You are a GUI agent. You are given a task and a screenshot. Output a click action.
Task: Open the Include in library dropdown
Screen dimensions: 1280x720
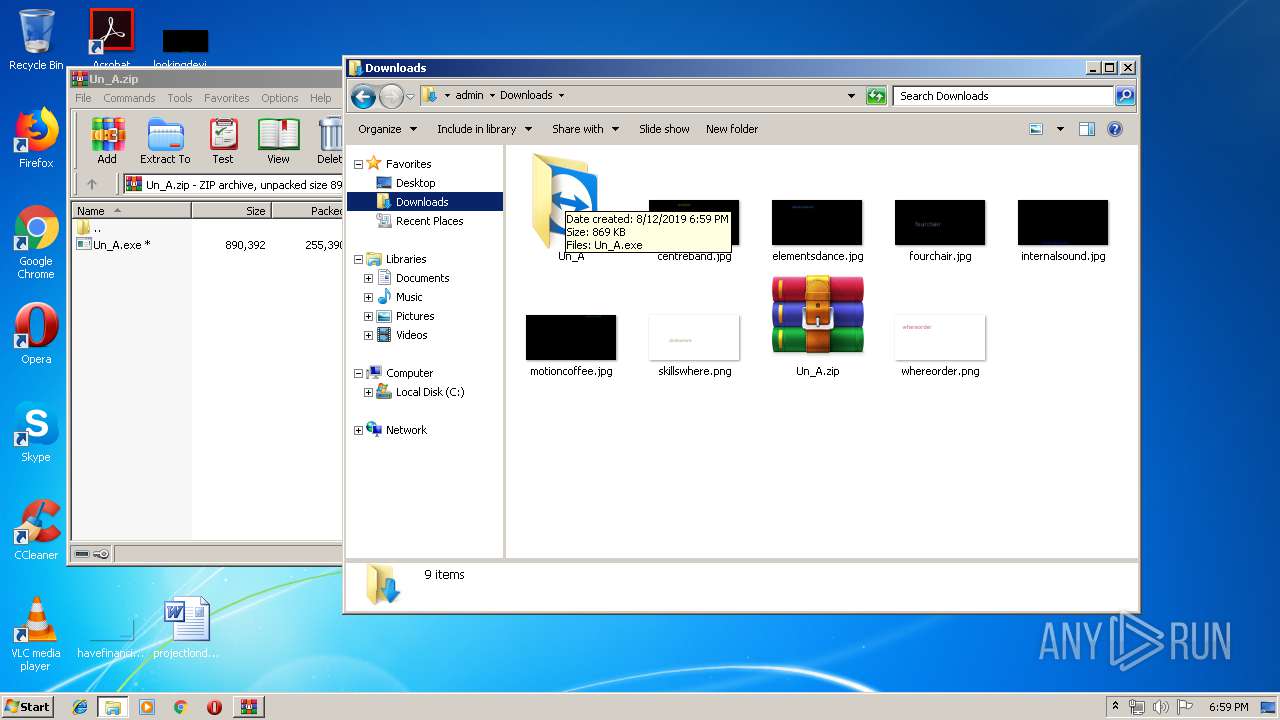click(x=484, y=129)
